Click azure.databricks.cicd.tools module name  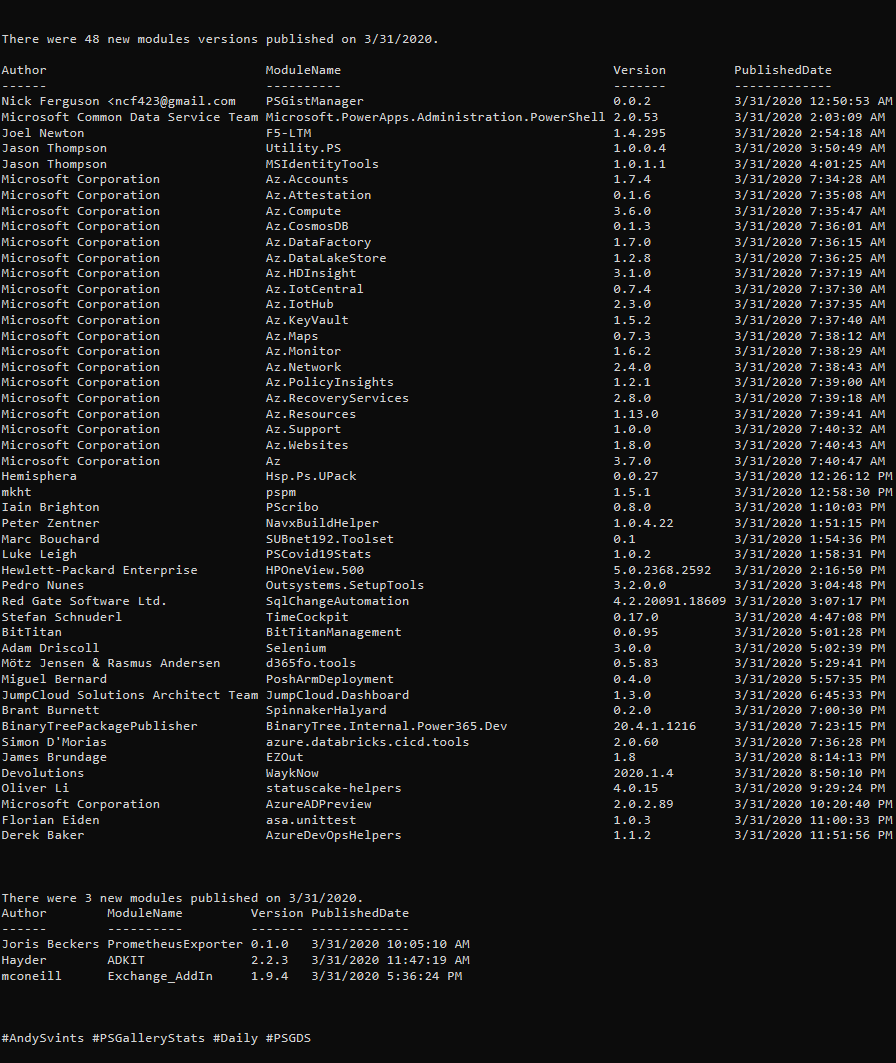[367, 742]
